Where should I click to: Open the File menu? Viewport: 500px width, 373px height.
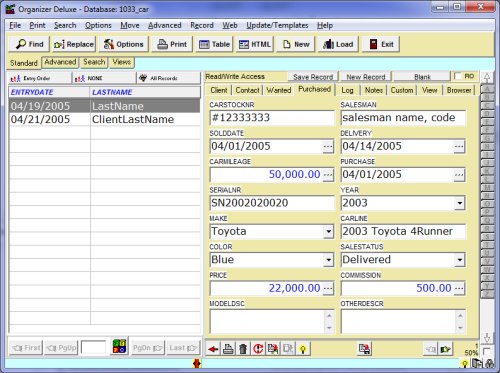[x=15, y=25]
